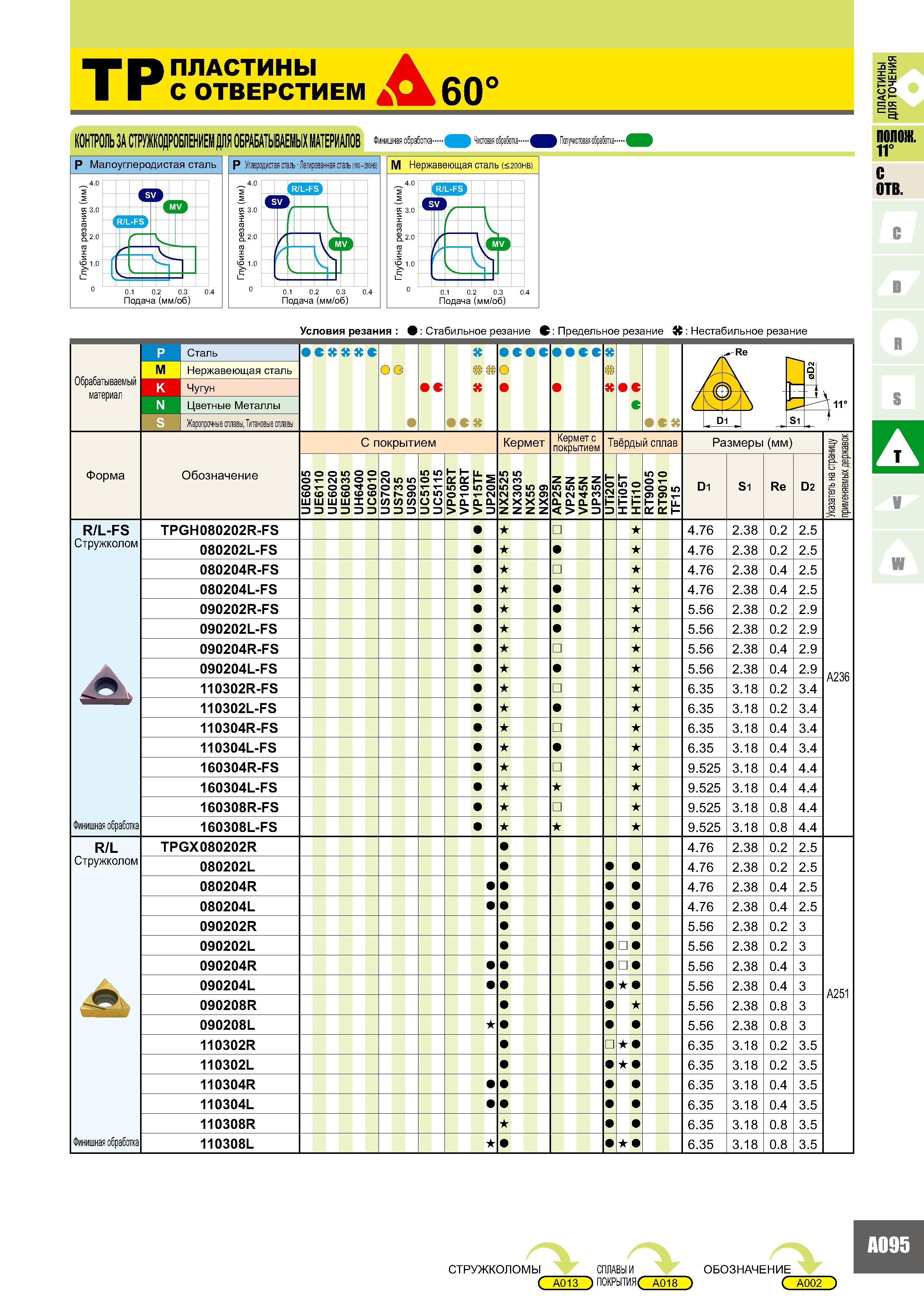Click the Размеры (мм) header
924x1307 pixels.
pyautogui.click(x=752, y=443)
